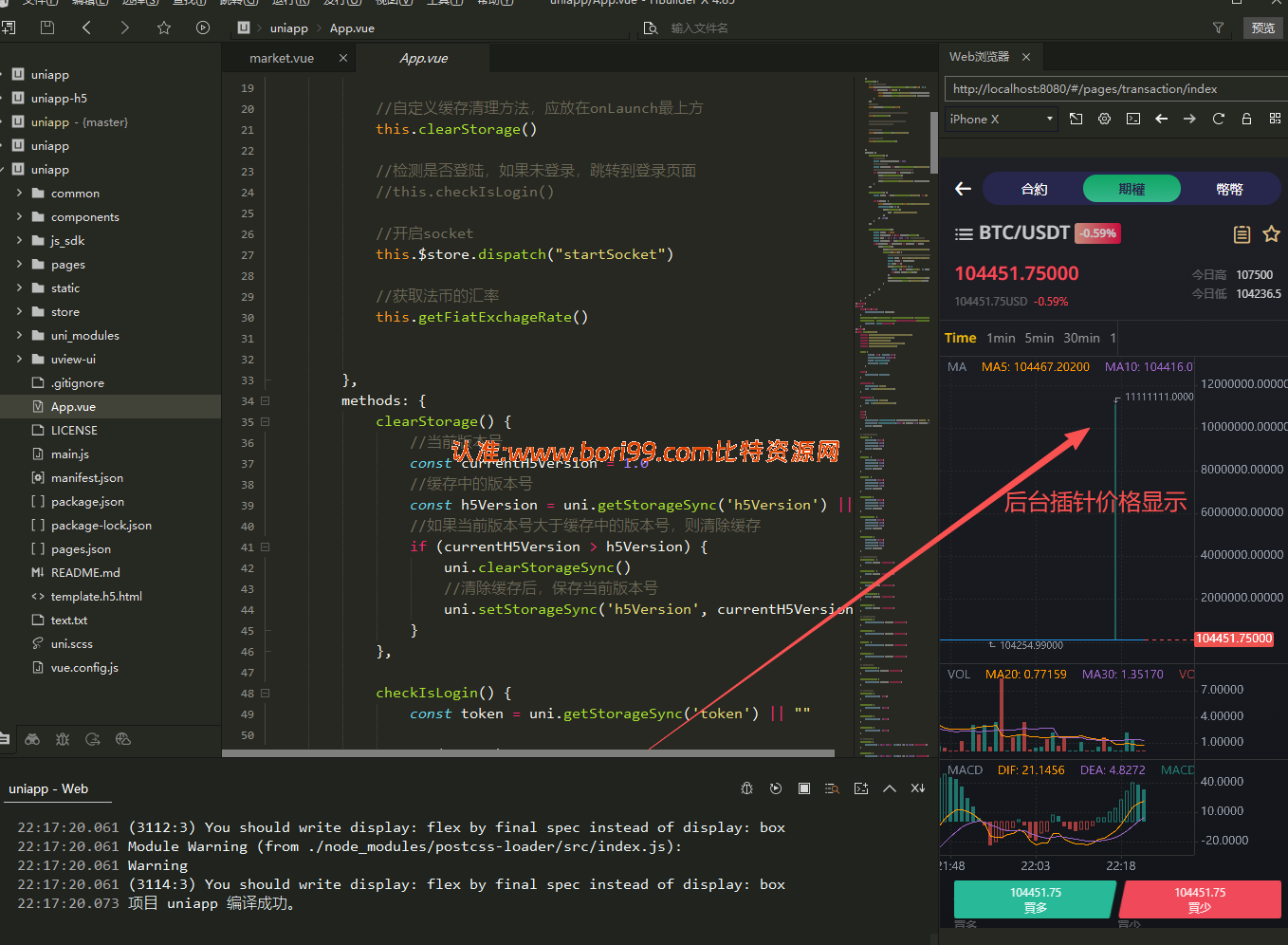Collapse the console panel with up chevron

click(890, 788)
